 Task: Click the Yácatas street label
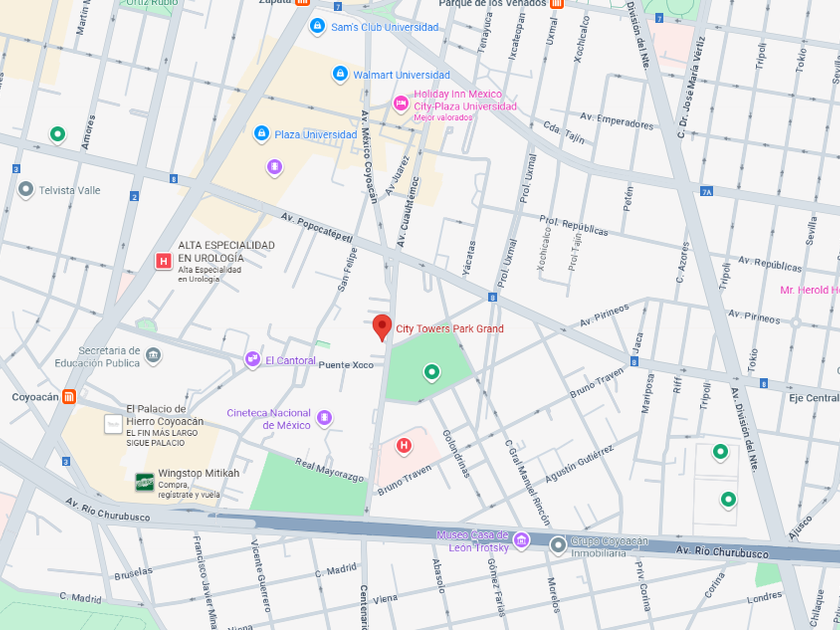click(x=469, y=258)
